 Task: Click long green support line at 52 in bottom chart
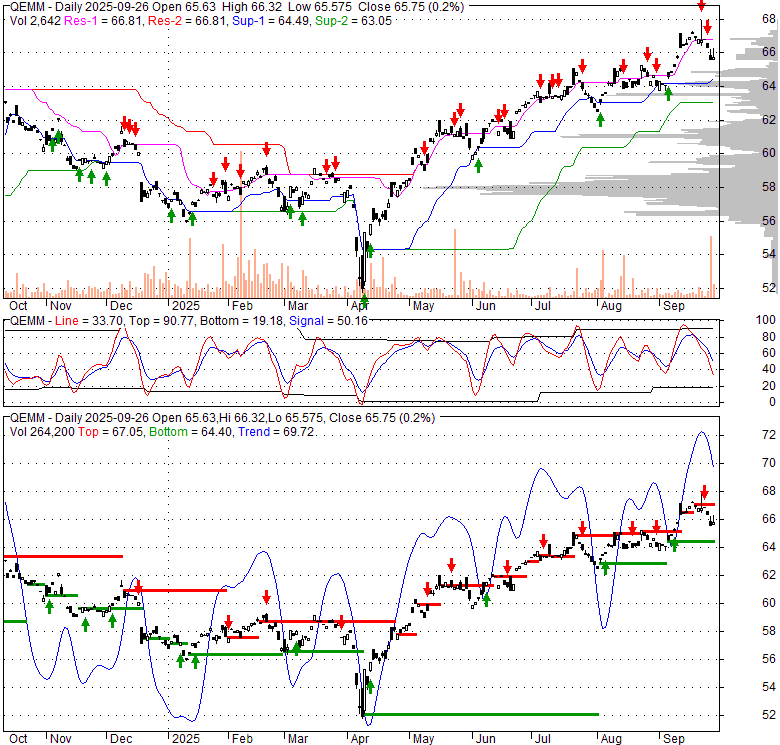[x=482, y=715]
